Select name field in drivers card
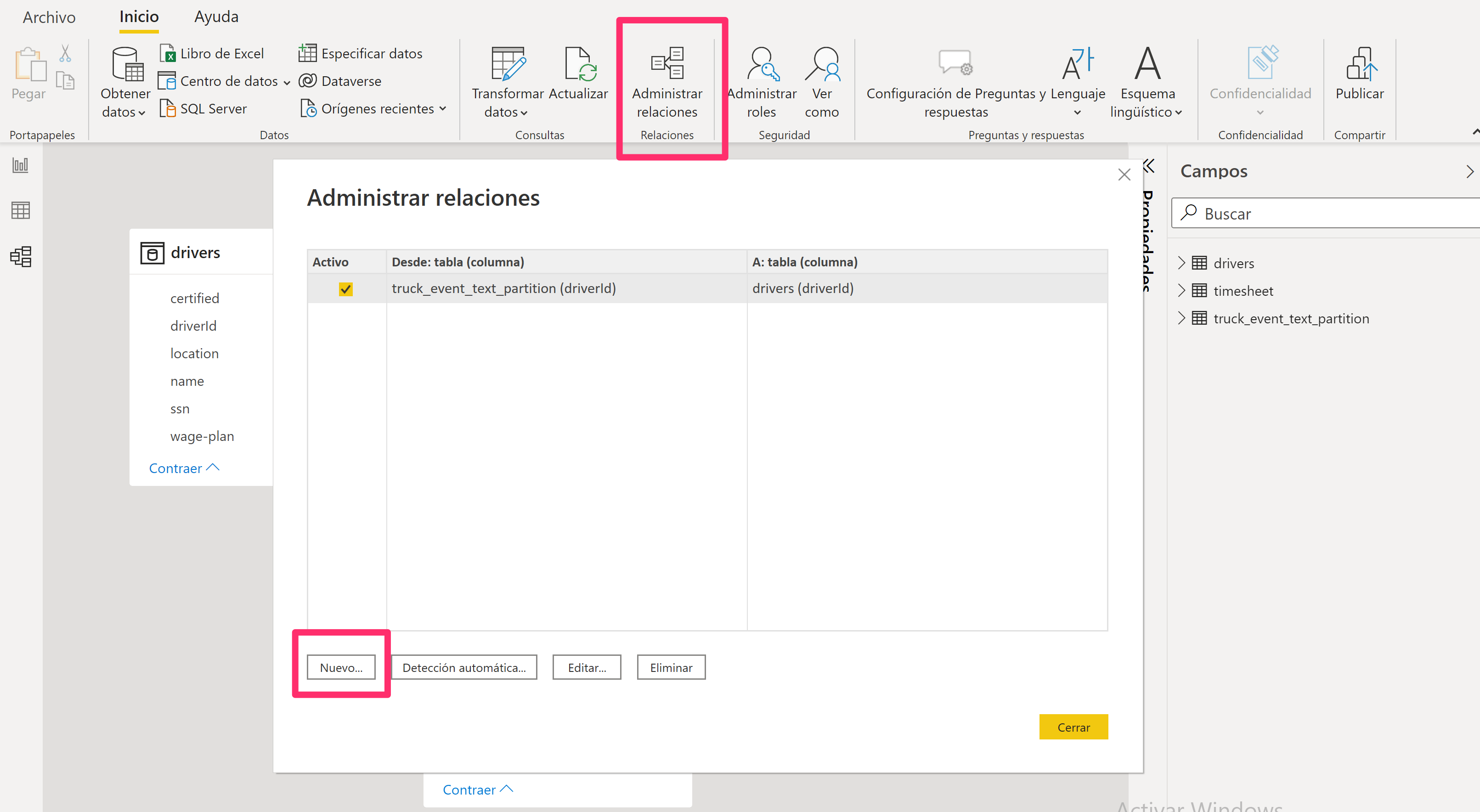Screen dimensions: 1480x812 (187, 381)
